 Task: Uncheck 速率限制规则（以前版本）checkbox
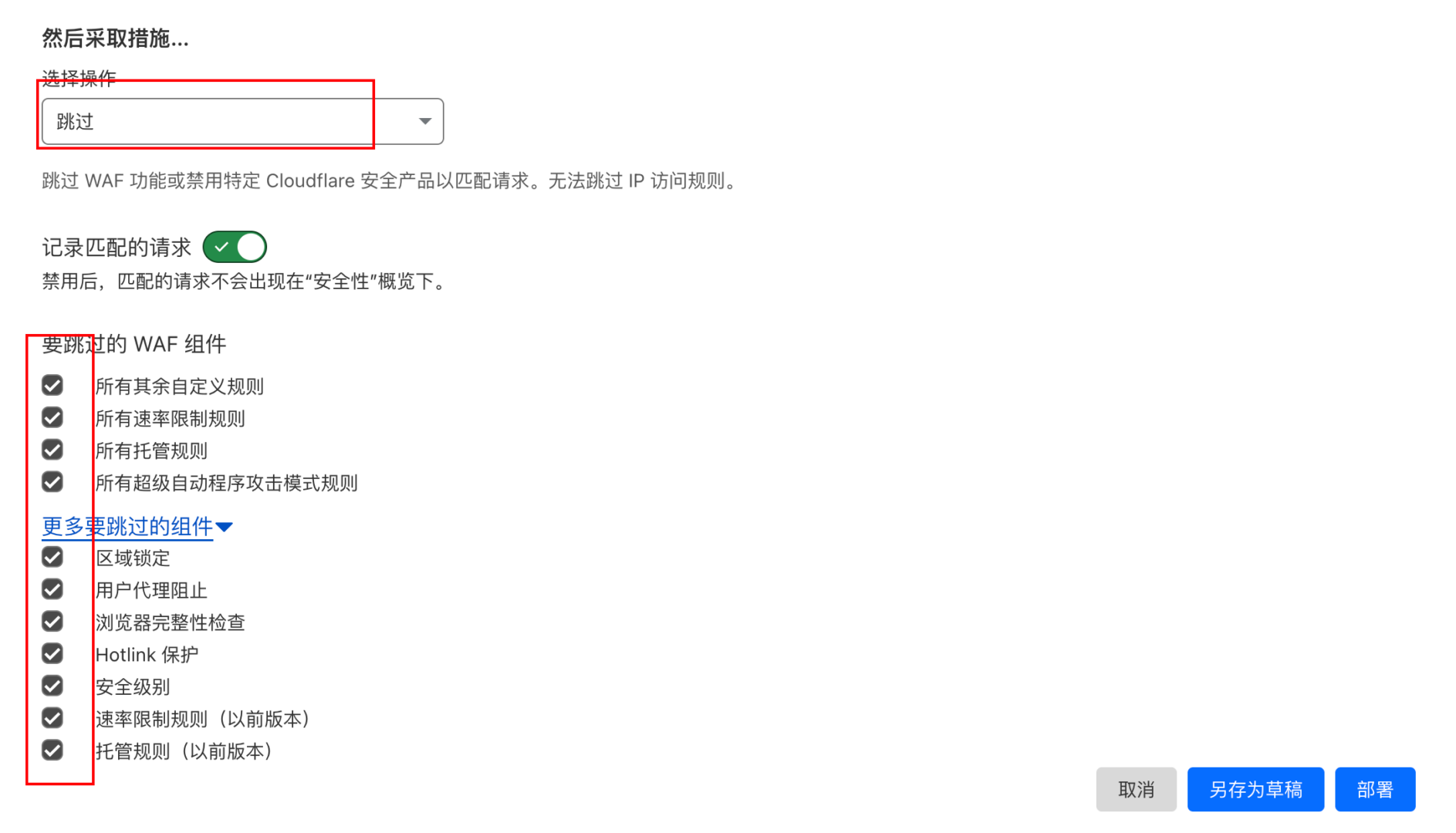point(52,718)
